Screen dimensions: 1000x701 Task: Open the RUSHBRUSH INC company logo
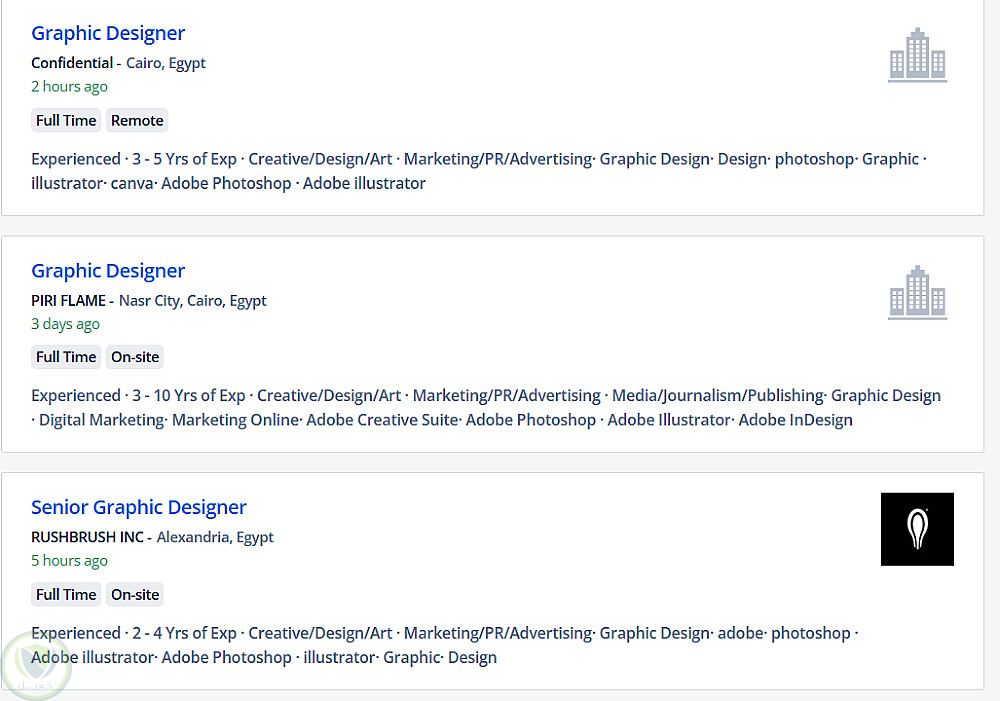pos(917,529)
